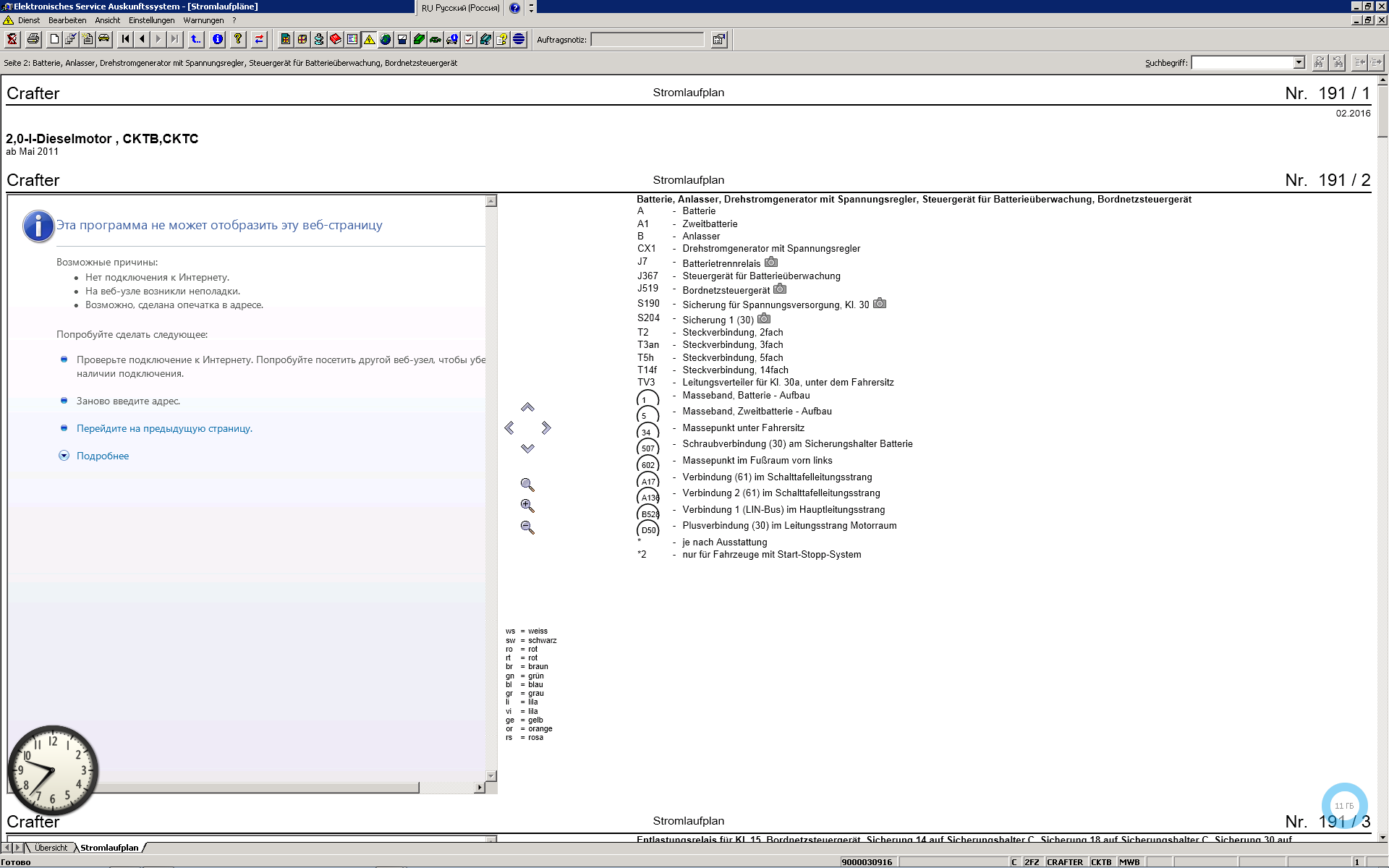Screen dimensions: 1389x868
Task: Click the main window's vertical scrollbar down arrow
Action: click(x=1382, y=837)
